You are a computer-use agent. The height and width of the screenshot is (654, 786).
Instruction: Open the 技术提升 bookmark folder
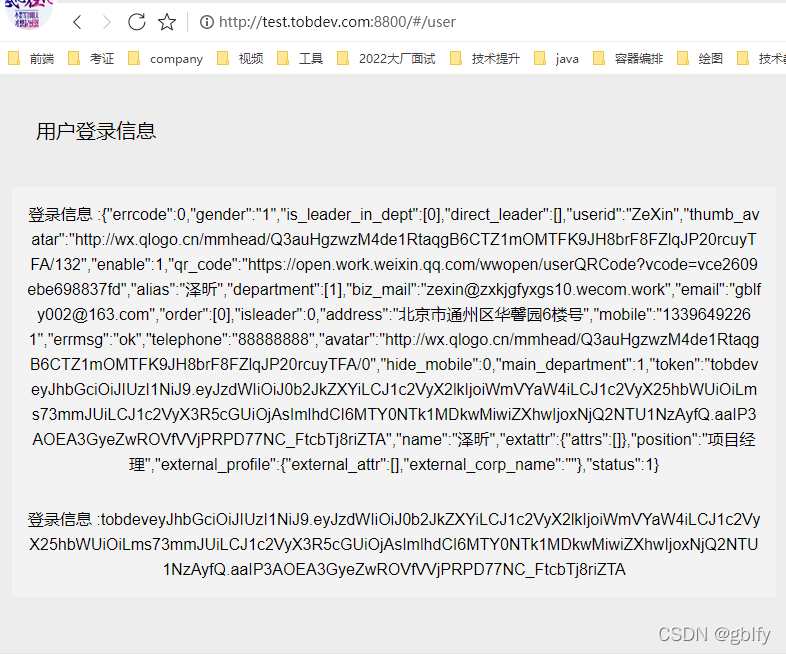(485, 59)
